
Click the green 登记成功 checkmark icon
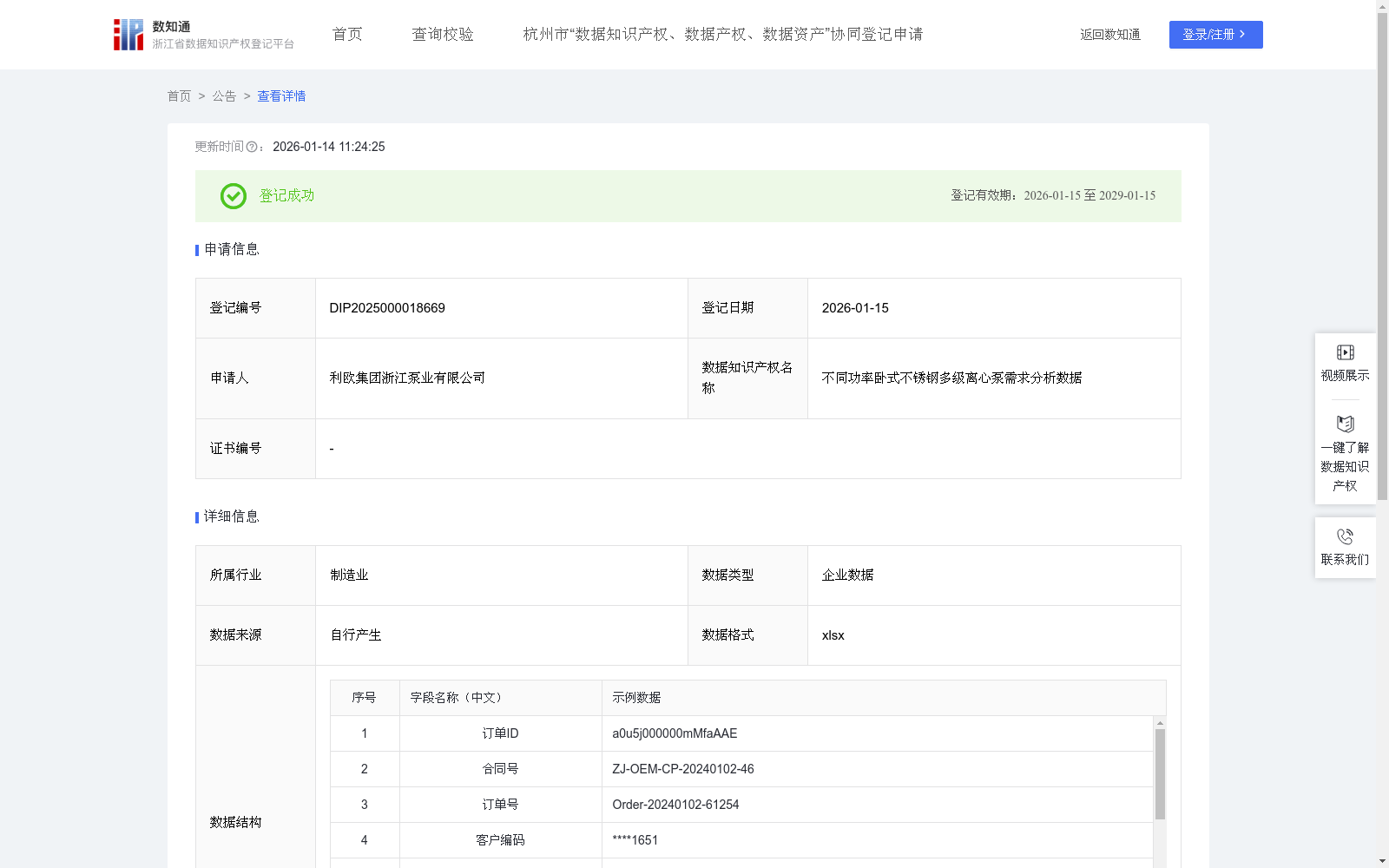(233, 196)
